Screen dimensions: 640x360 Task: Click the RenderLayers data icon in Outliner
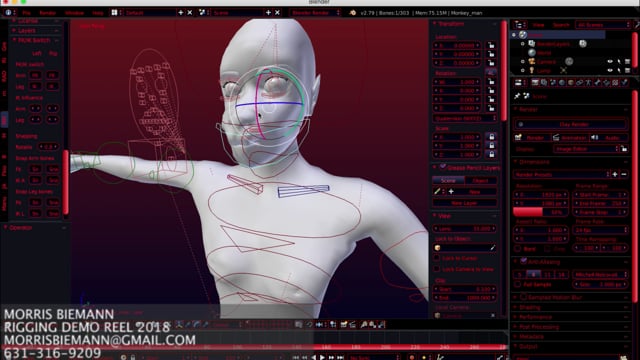point(583,44)
